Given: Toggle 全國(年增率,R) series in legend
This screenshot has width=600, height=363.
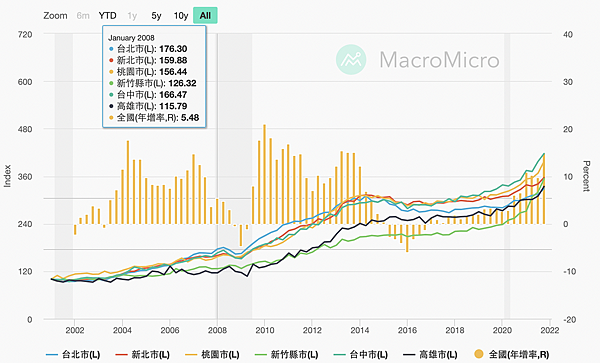Looking at the screenshot, I should (511, 355).
